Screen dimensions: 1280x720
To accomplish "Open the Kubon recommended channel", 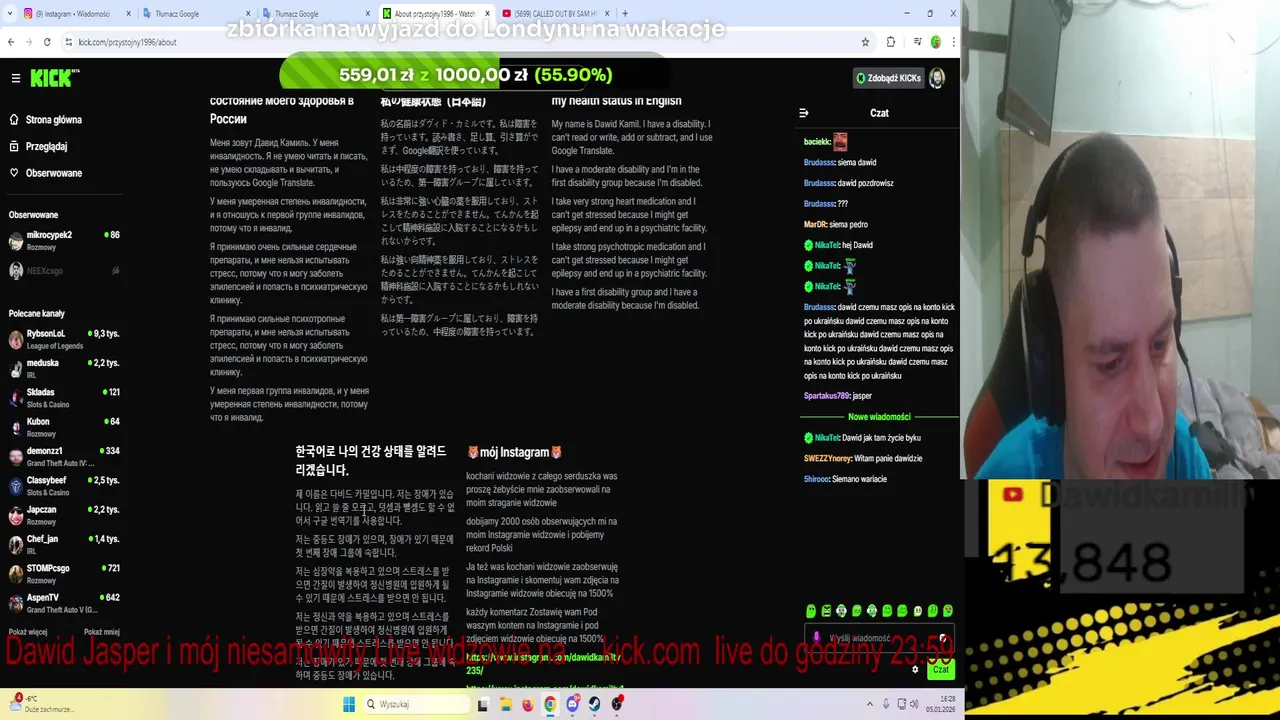I will 64,427.
